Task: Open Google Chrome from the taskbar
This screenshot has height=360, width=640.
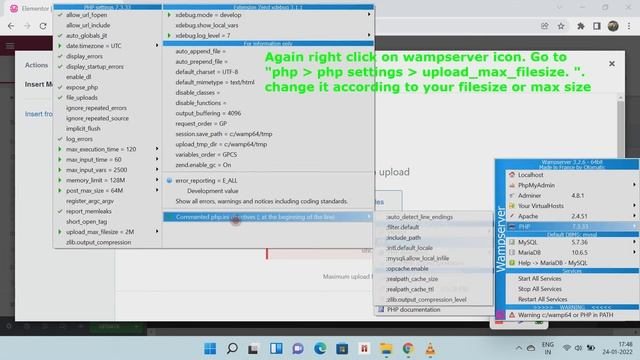Action: [408, 349]
